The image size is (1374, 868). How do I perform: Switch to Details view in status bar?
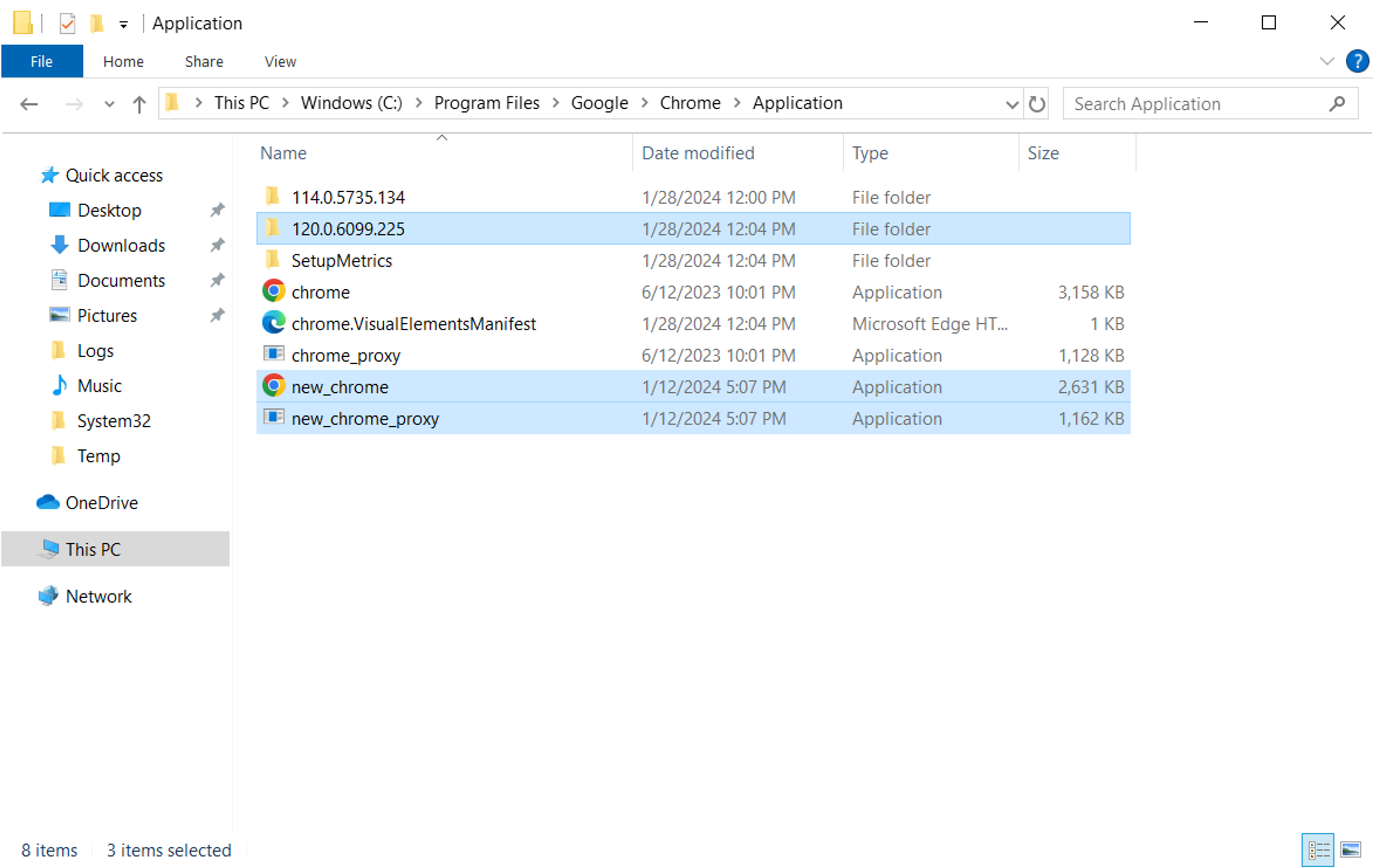(x=1318, y=850)
